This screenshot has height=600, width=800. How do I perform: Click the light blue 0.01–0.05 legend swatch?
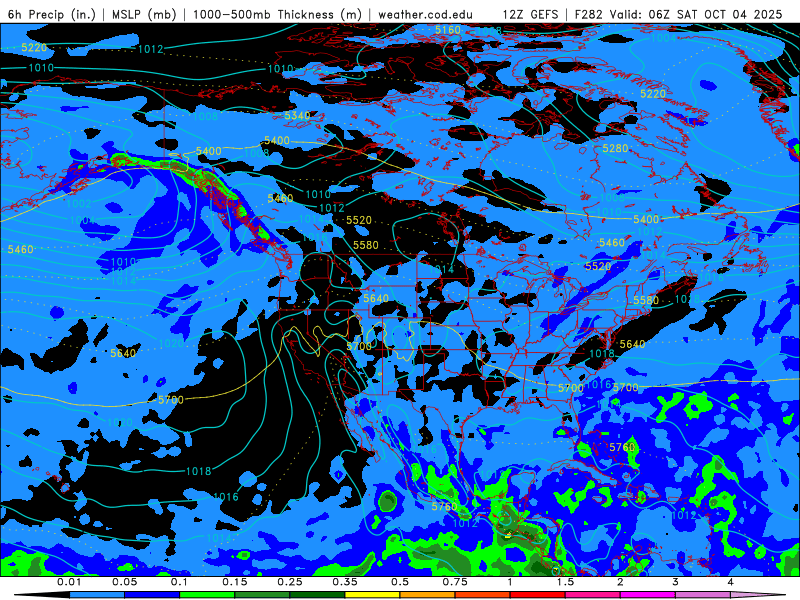97,595
